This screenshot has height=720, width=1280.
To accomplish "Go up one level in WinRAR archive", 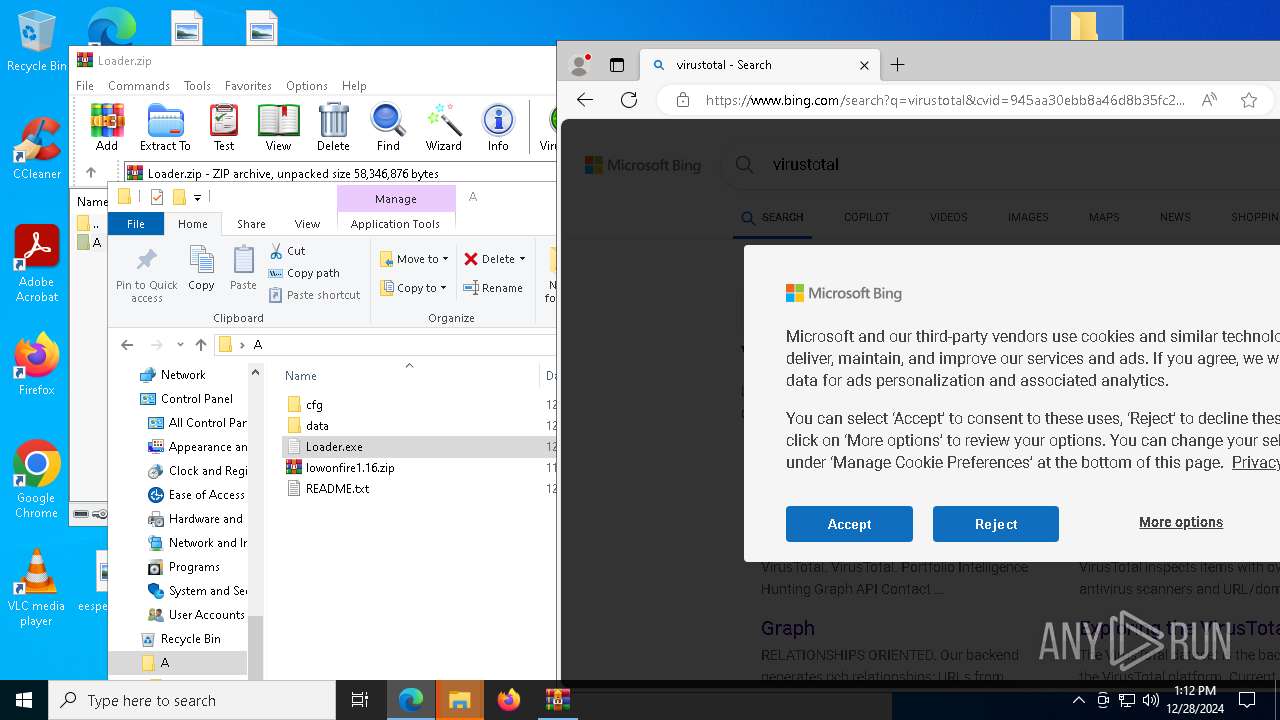I will 91,173.
